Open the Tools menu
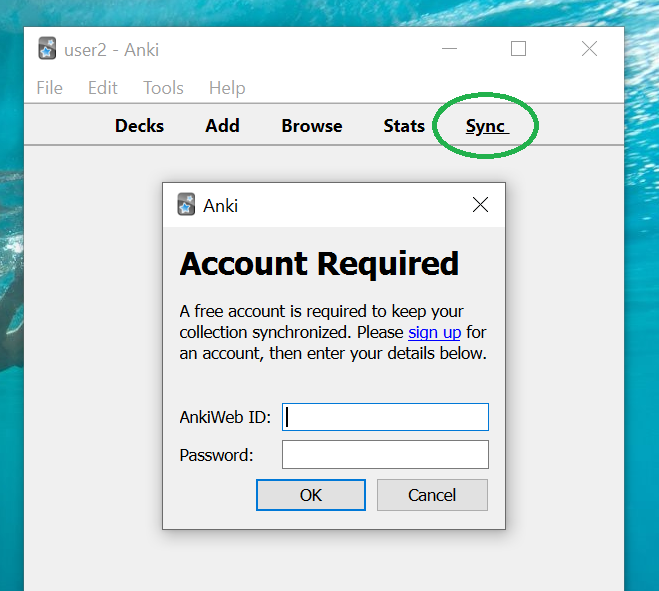Screen dimensions: 659x591 [163, 88]
